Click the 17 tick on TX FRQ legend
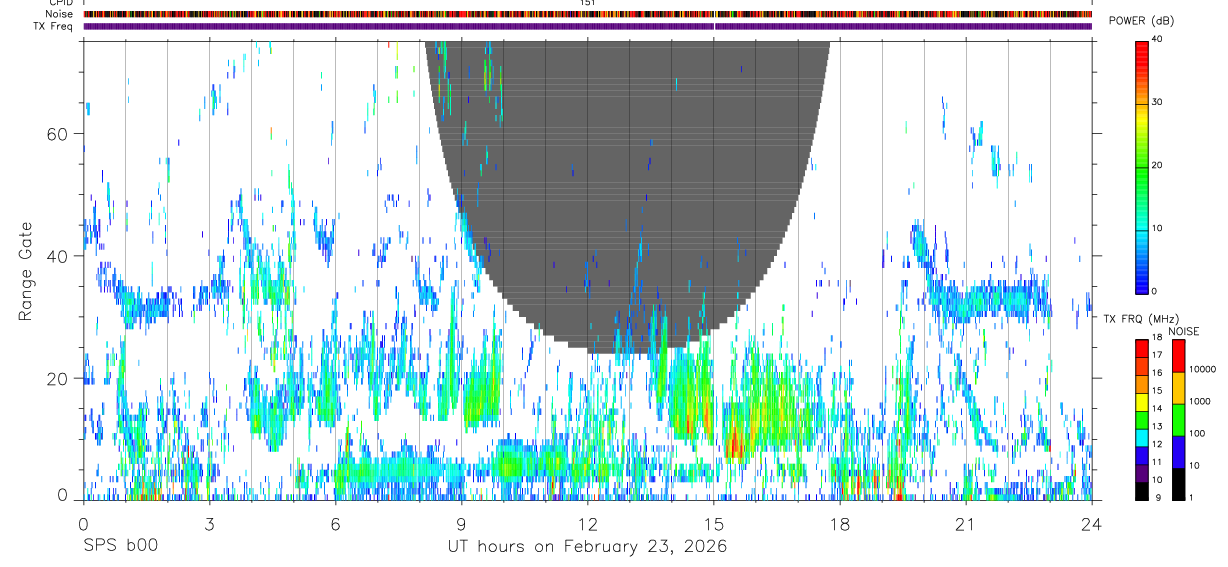The height and width of the screenshot is (567, 1228). coord(1157,355)
